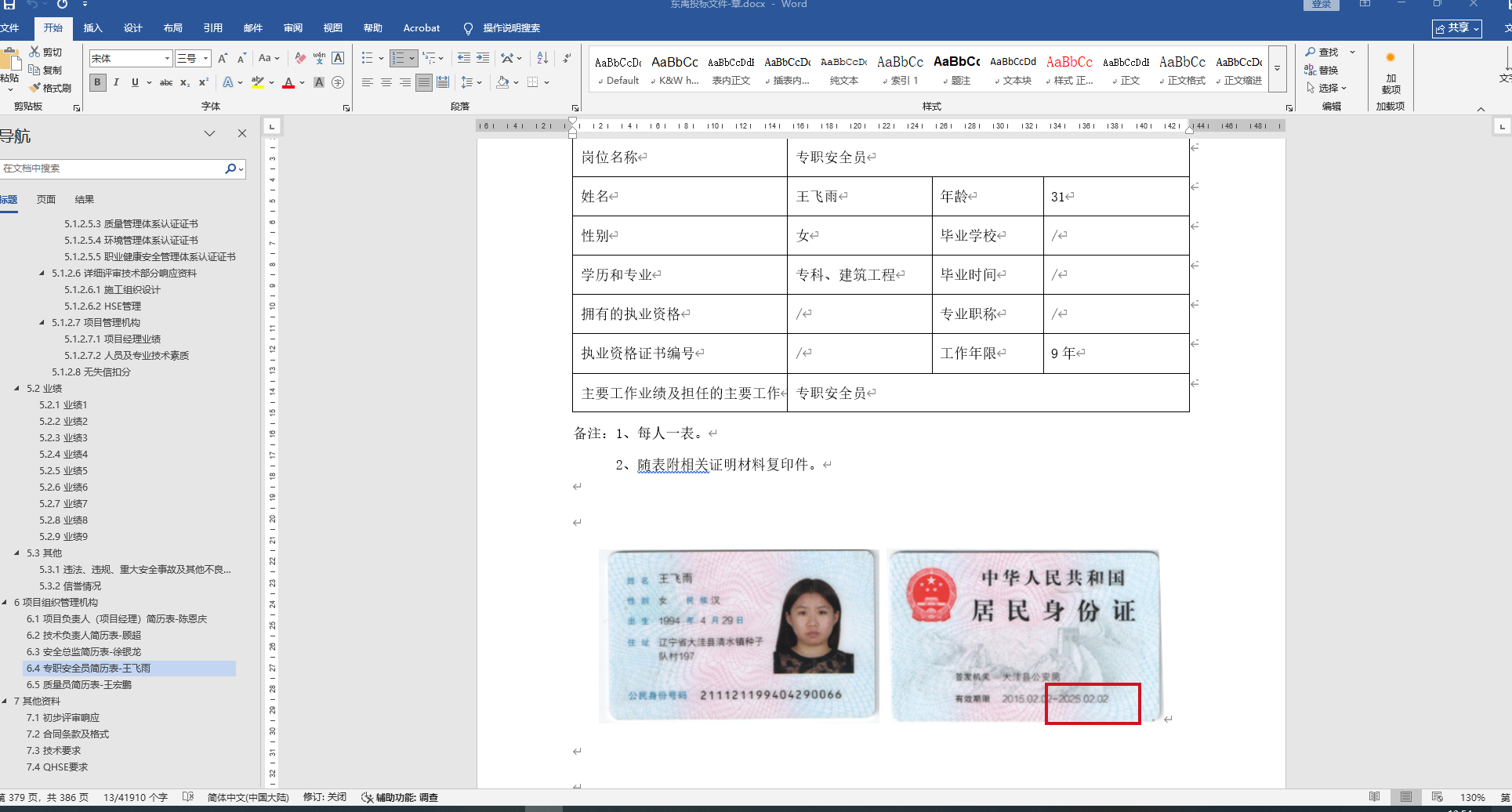This screenshot has height=812, width=1512.
Task: Click the 共享 (Share) button
Action: (x=1457, y=28)
